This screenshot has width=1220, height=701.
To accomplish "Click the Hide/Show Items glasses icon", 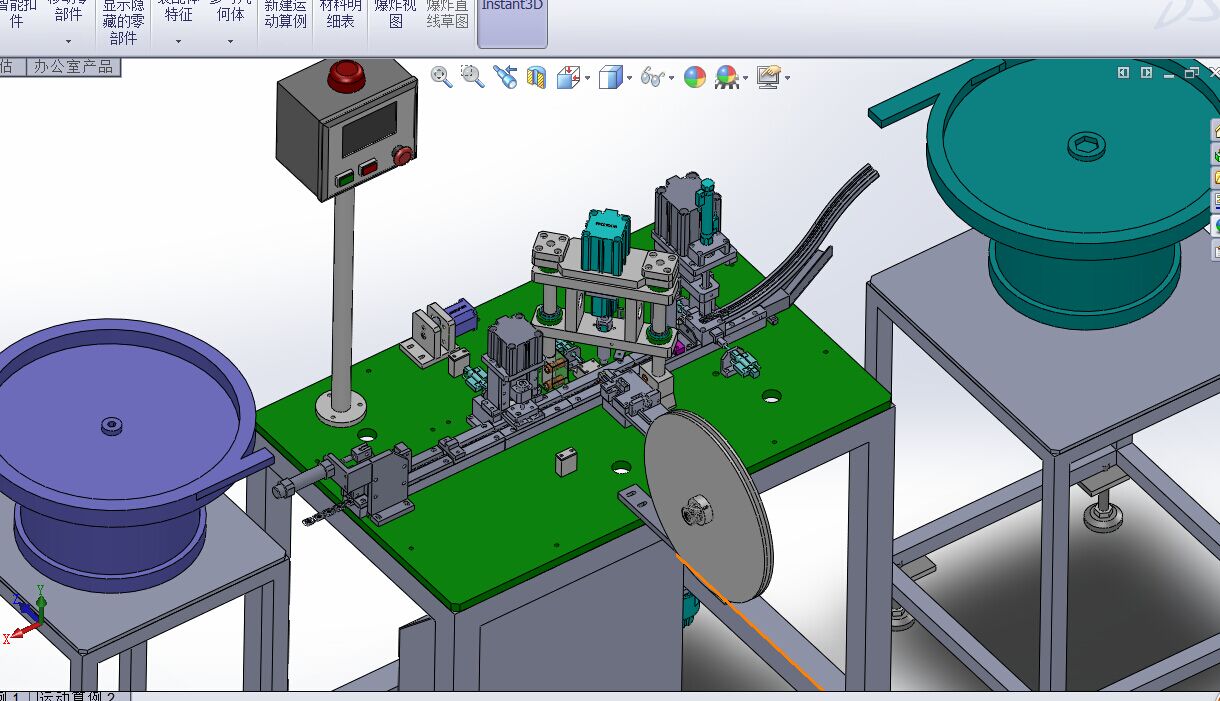I will pos(653,77).
